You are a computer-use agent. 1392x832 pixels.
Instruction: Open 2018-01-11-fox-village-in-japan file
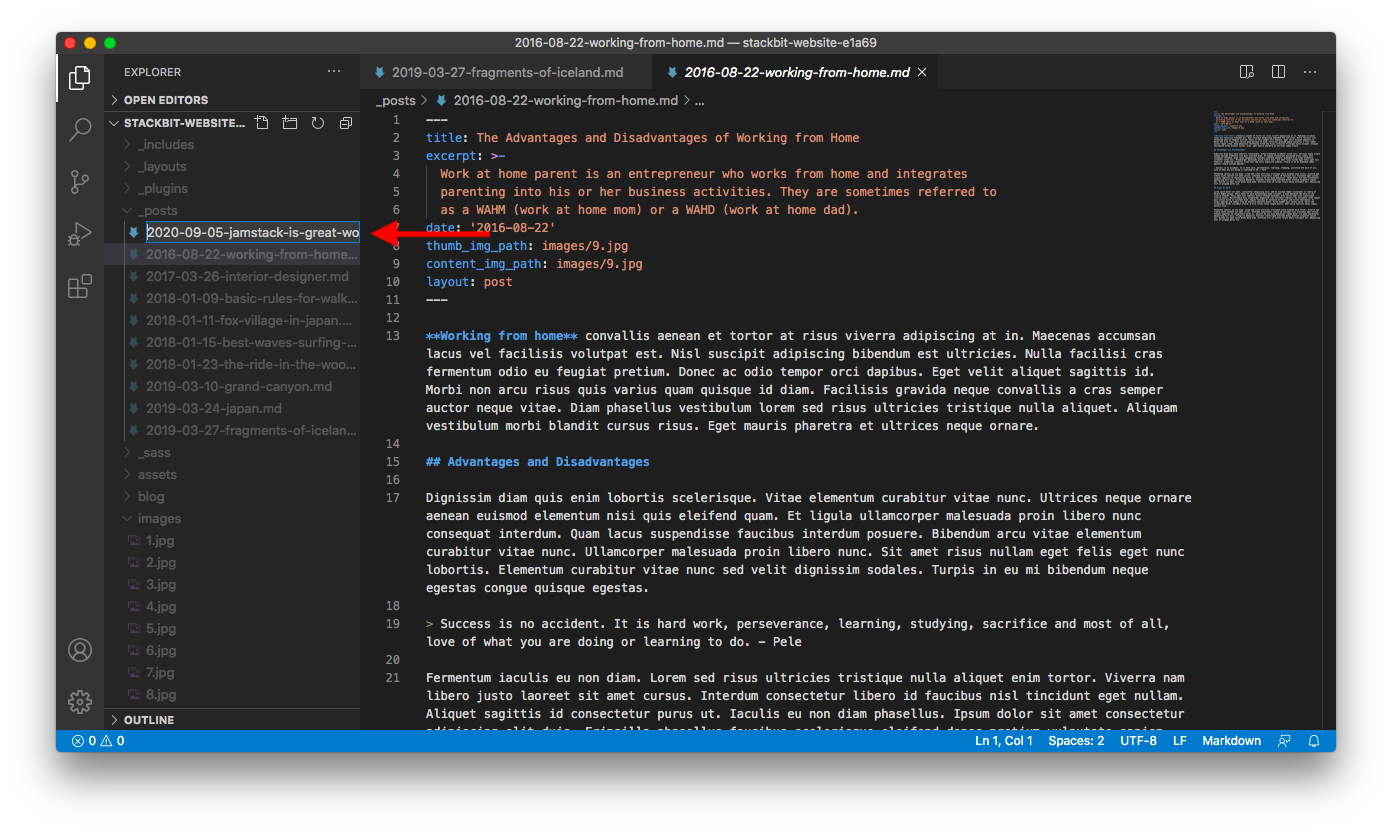click(232, 320)
